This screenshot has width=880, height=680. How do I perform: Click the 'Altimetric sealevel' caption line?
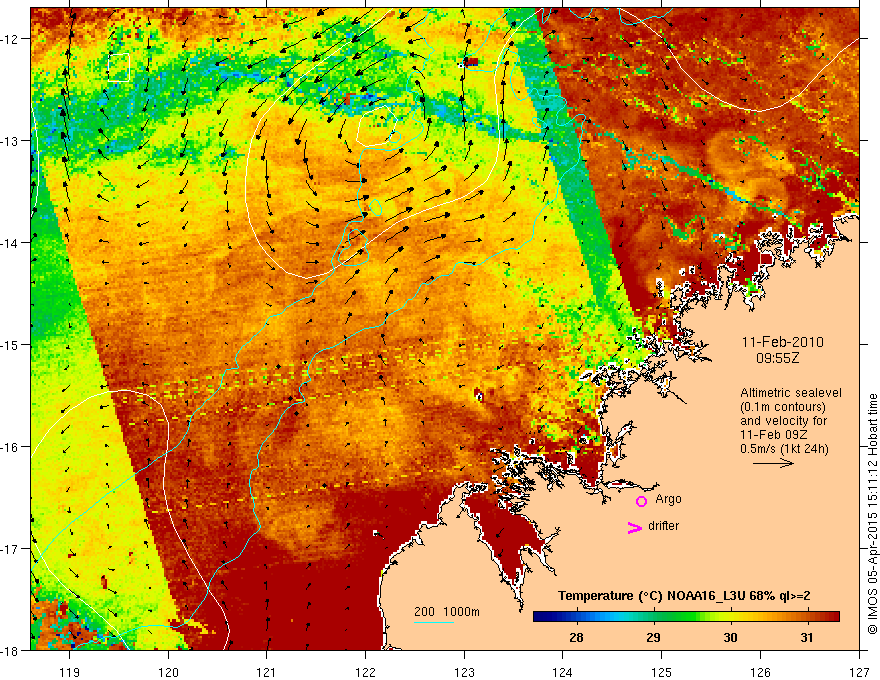(791, 393)
